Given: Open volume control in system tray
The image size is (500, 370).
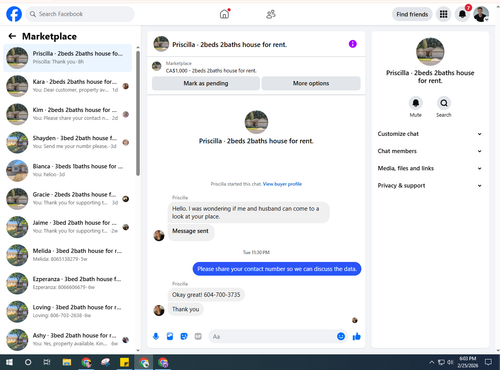Looking at the screenshot, I should (x=450, y=362).
